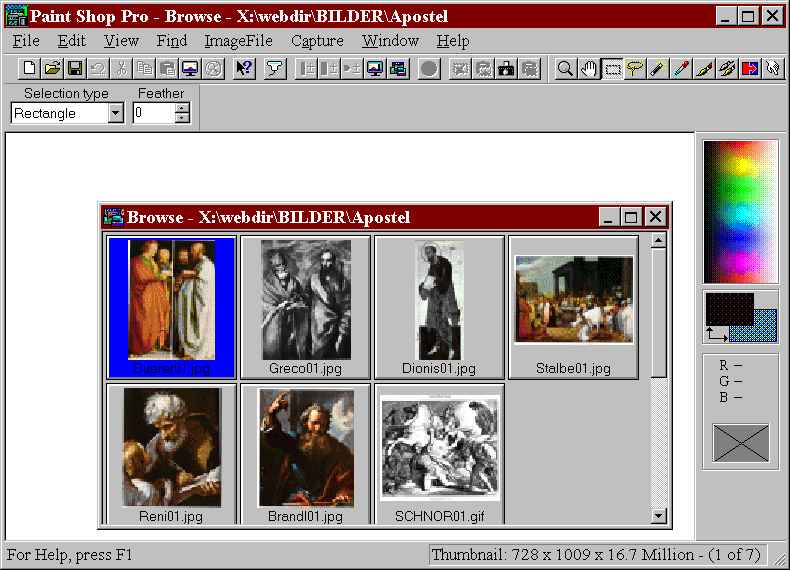The width and height of the screenshot is (790, 570).
Task: Increase Feather value with up arrow
Action: 181,109
